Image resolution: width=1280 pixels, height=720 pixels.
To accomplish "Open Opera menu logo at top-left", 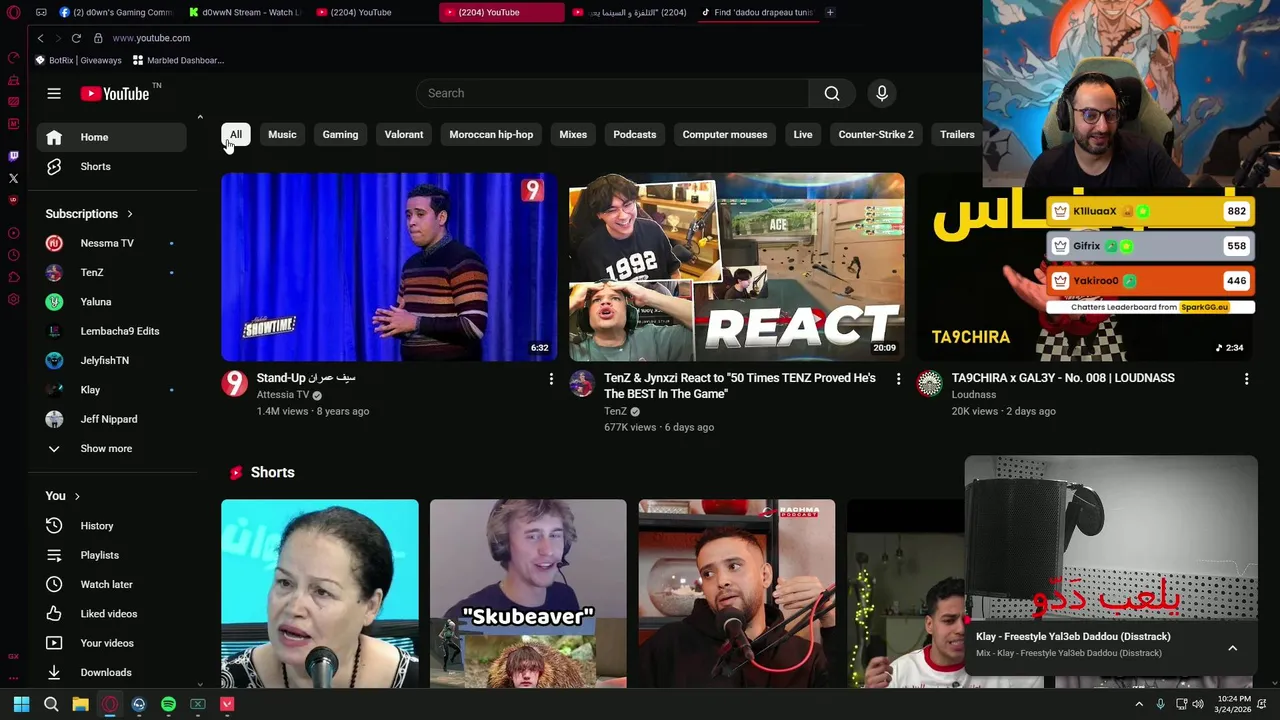I will (x=13, y=12).
